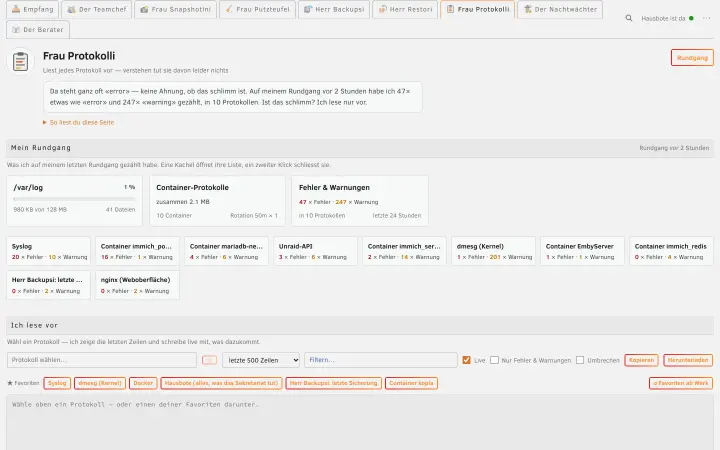Viewport: 720px width, 450px height.
Task: Select the Syslog favorite chip
Action: (x=57, y=383)
